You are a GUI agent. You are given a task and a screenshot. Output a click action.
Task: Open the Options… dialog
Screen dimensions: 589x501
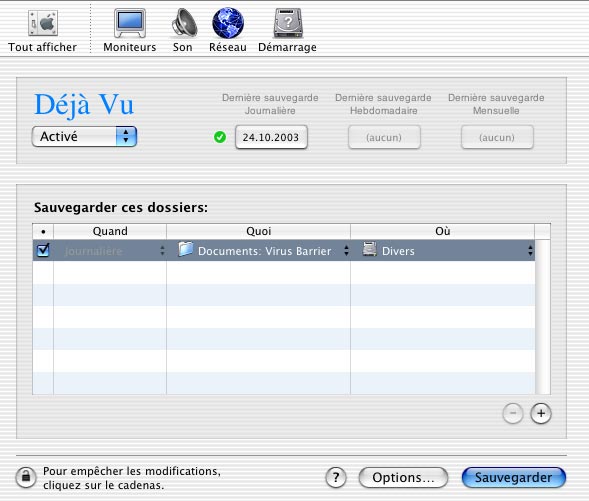pyautogui.click(x=403, y=478)
